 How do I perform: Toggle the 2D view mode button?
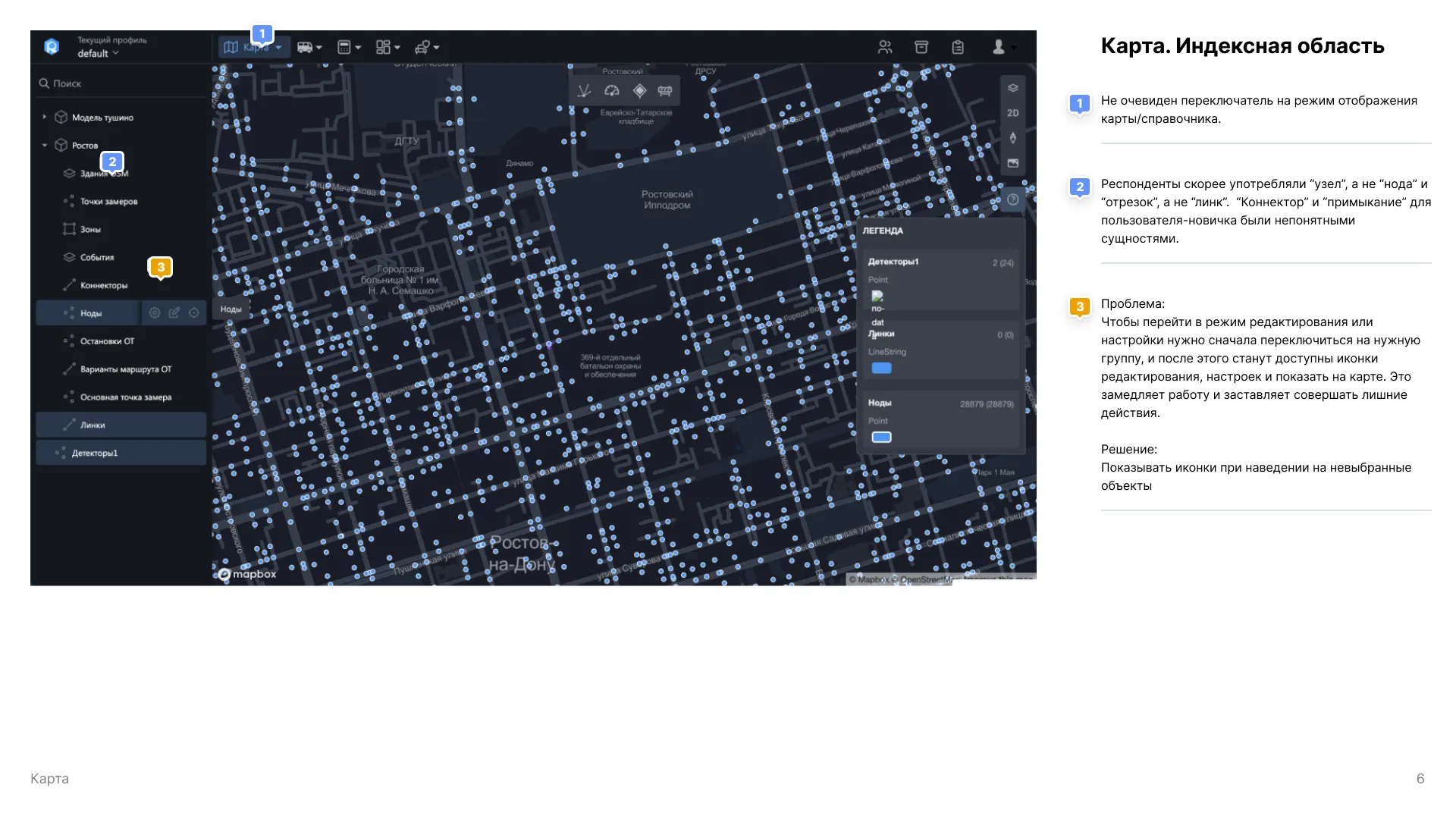pyautogui.click(x=1013, y=113)
